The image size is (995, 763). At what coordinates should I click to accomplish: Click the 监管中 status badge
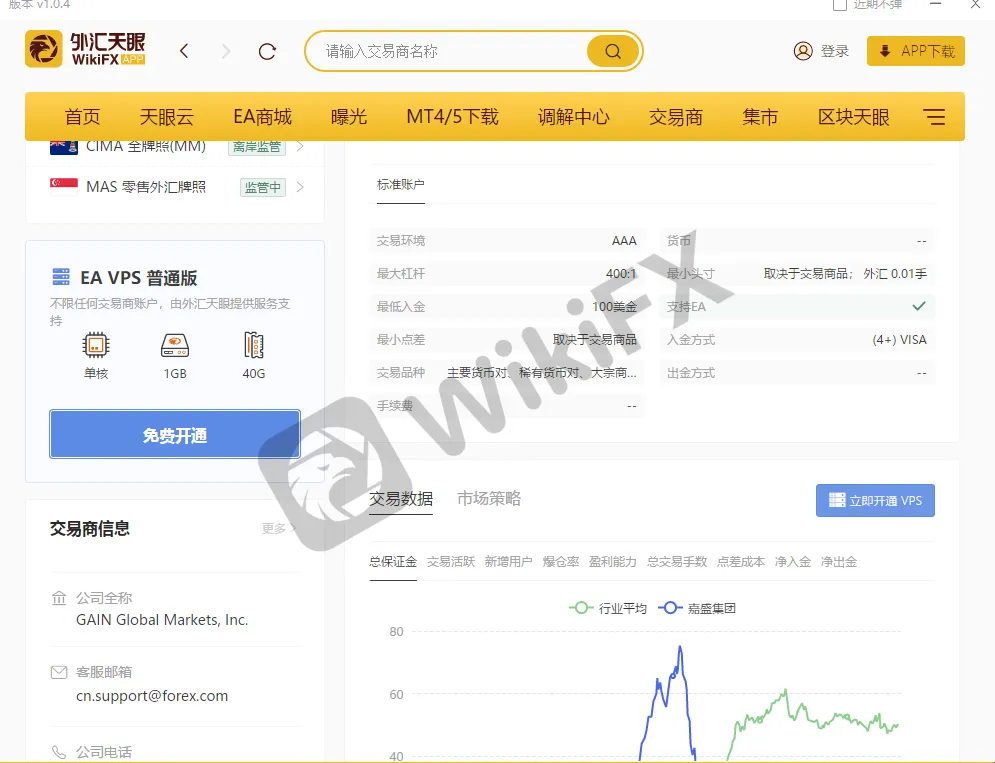pos(262,187)
